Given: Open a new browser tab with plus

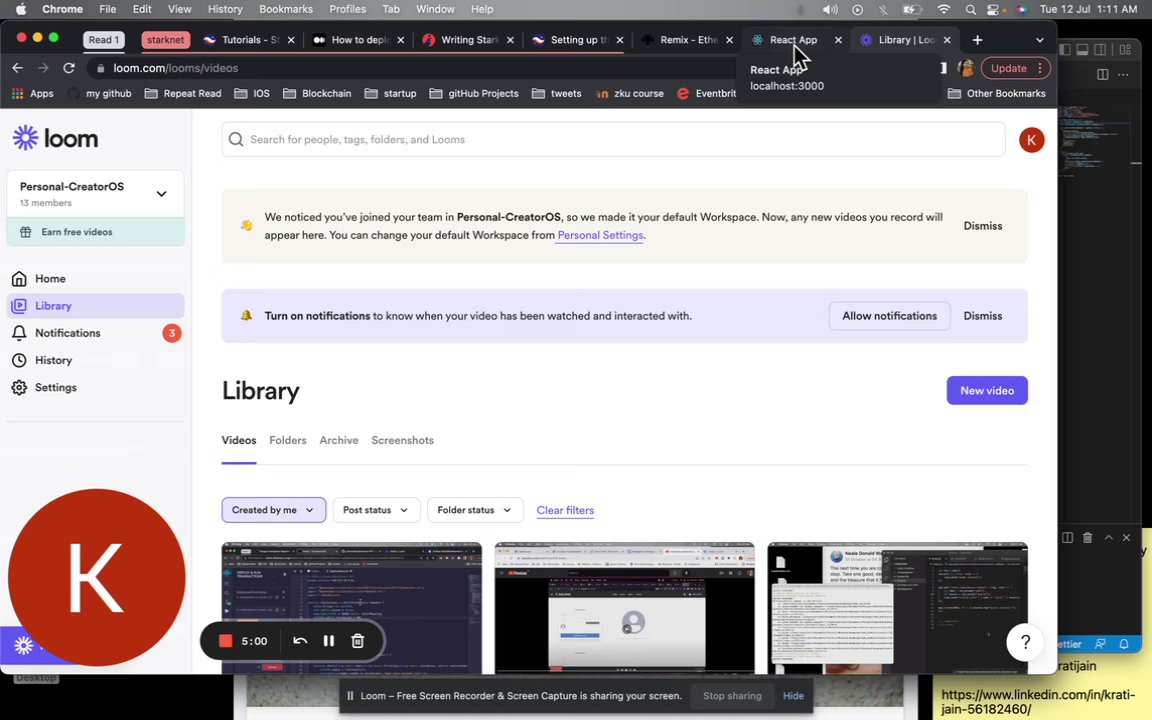Looking at the screenshot, I should [x=977, y=40].
